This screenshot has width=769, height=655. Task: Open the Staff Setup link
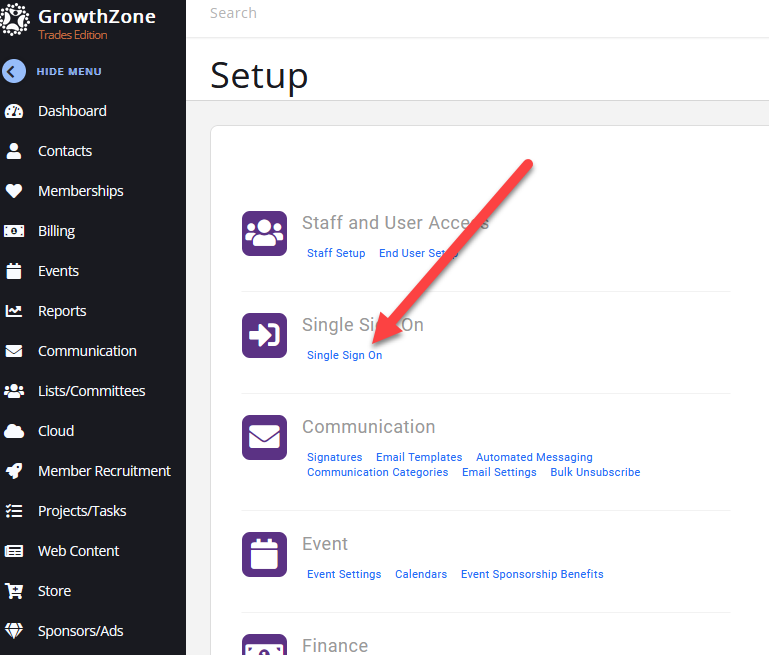(x=336, y=254)
